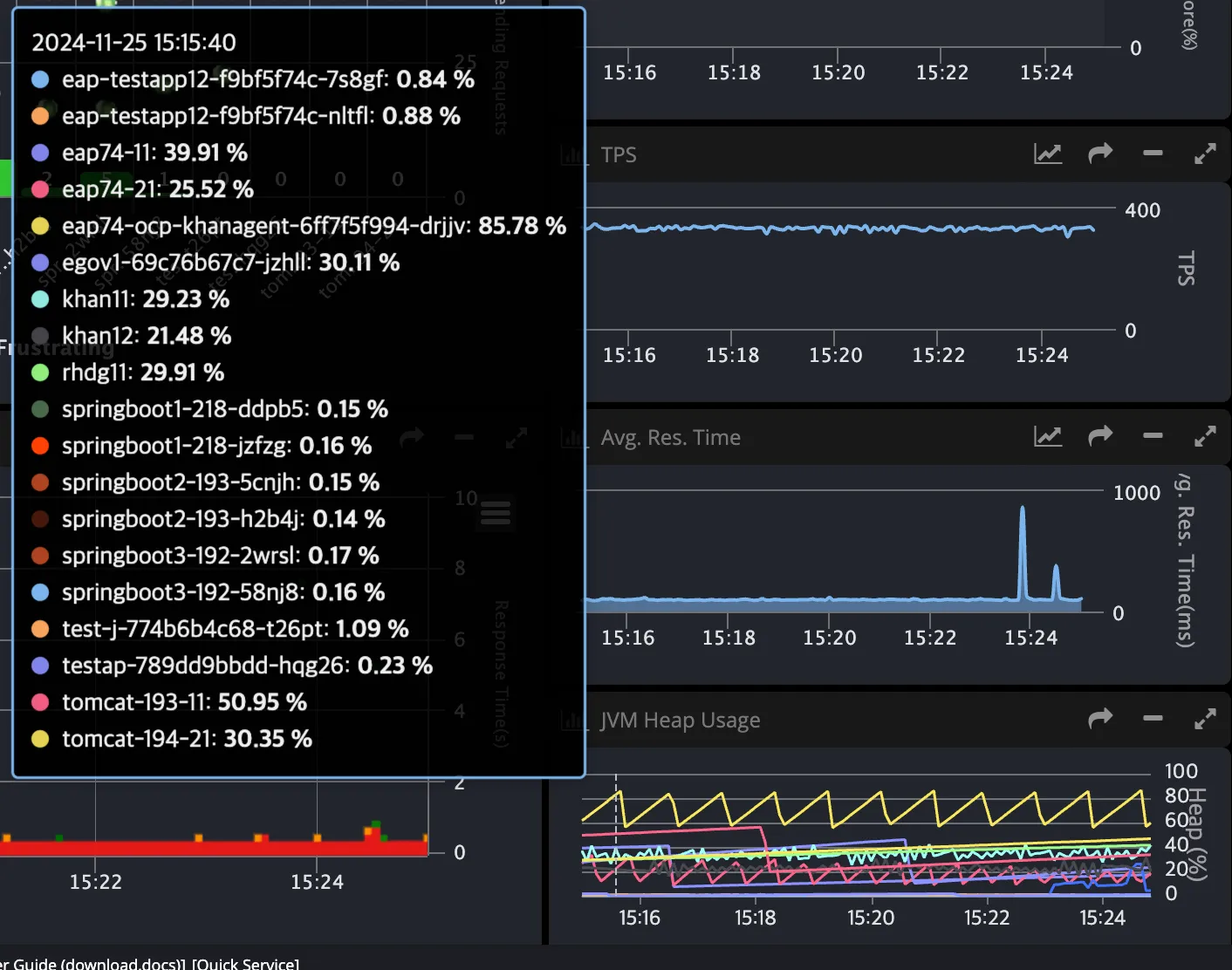The width and height of the screenshot is (1232, 970).
Task: Select the tomcat-194-21 tooltip entry
Action: (x=187, y=739)
